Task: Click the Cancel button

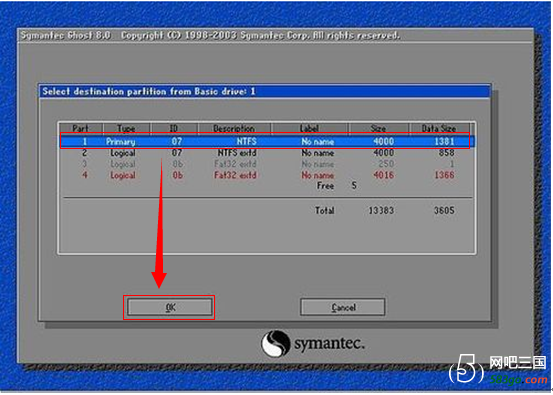Action: (x=343, y=307)
